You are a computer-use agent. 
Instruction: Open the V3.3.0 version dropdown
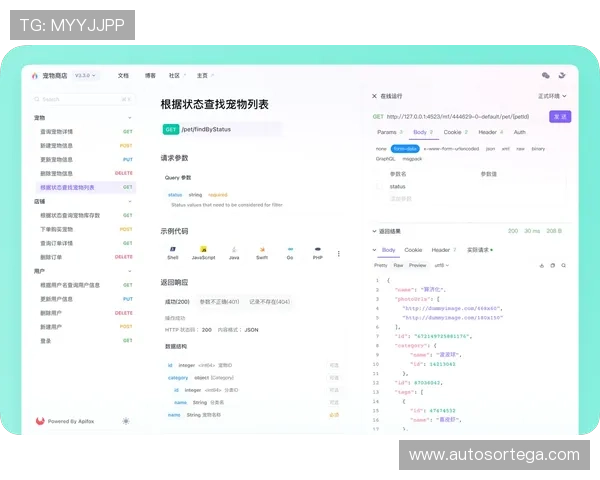click(85, 76)
